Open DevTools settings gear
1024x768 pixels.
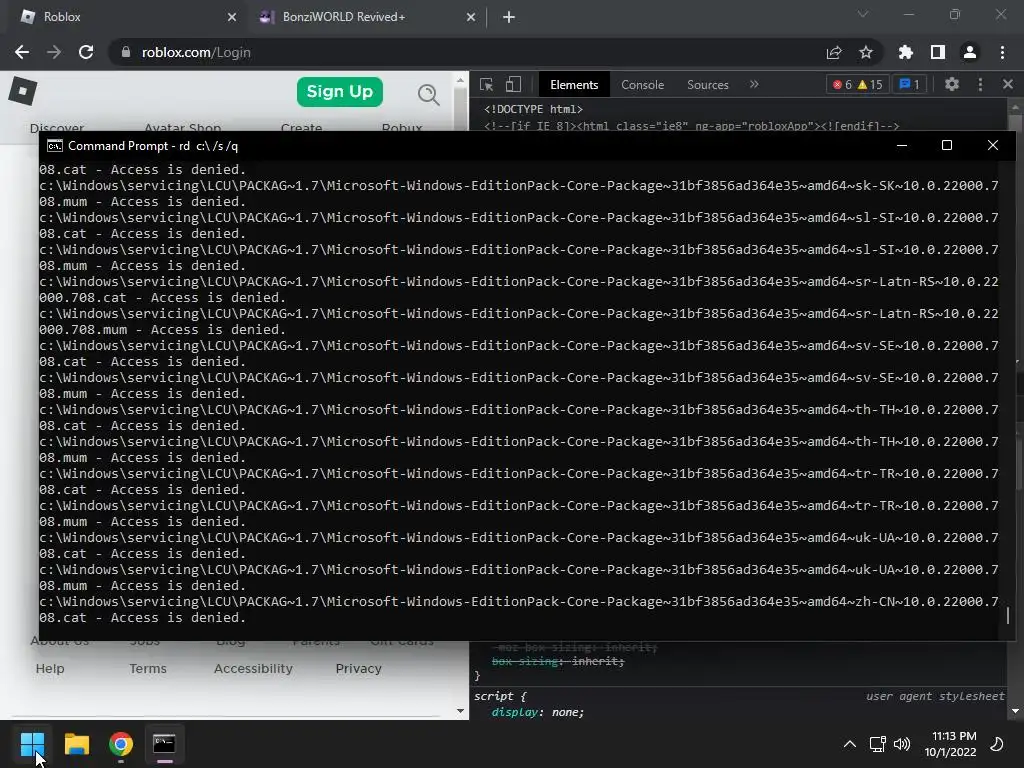click(952, 84)
